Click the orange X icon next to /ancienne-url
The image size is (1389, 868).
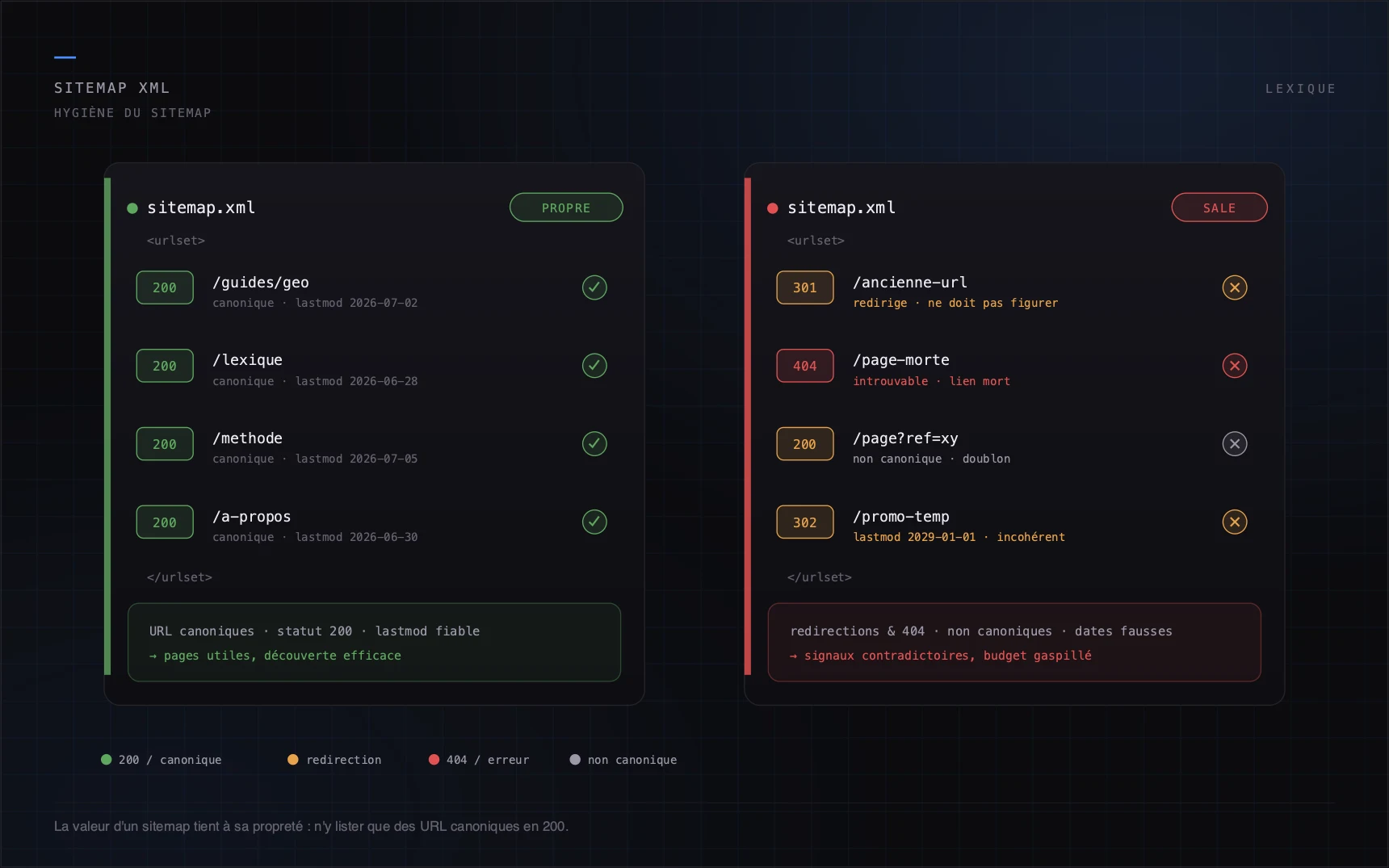1234,287
